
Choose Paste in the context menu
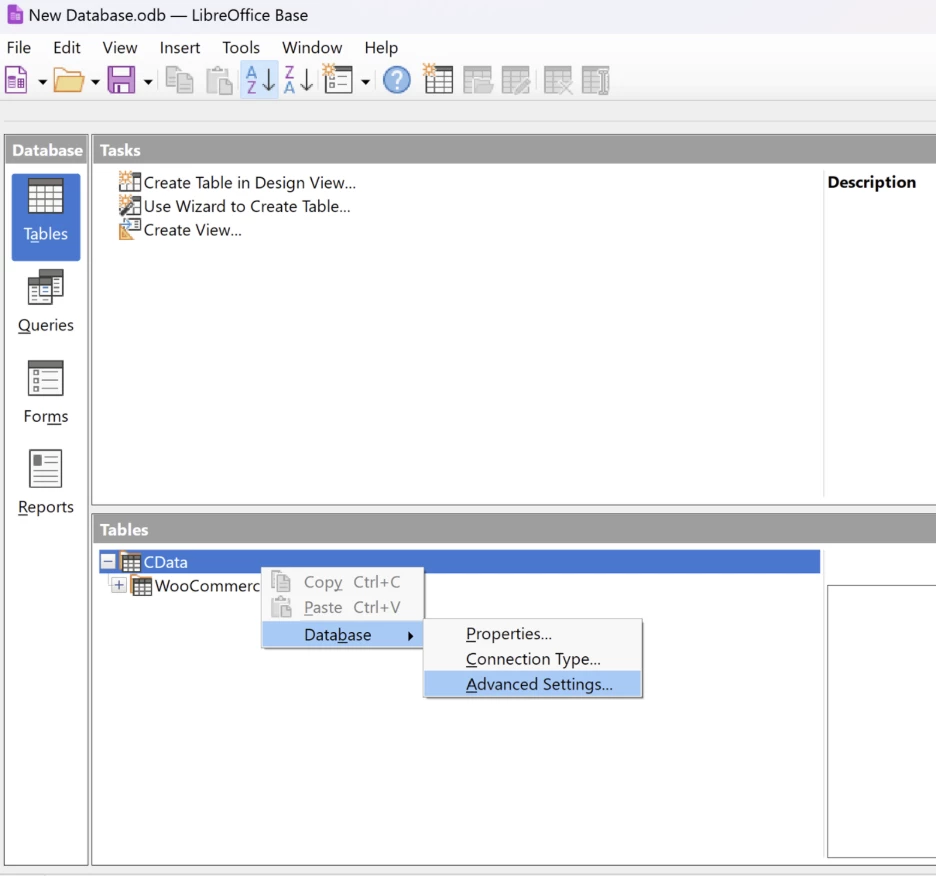tap(343, 607)
